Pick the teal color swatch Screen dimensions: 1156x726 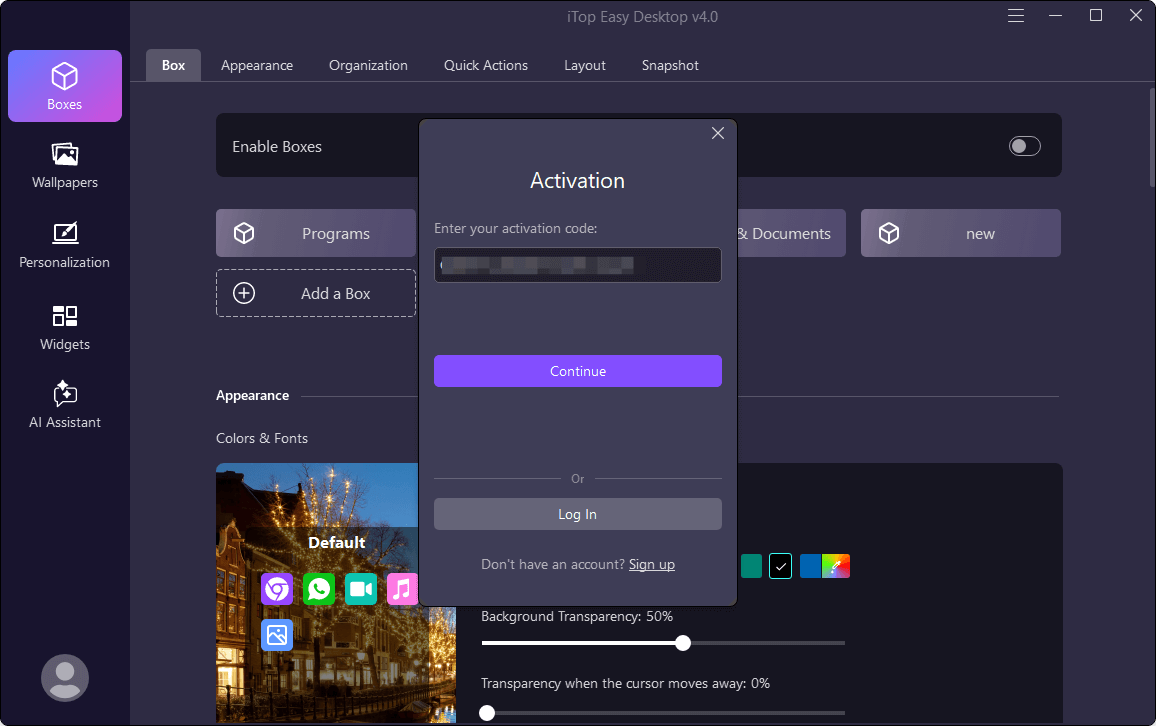click(x=751, y=566)
